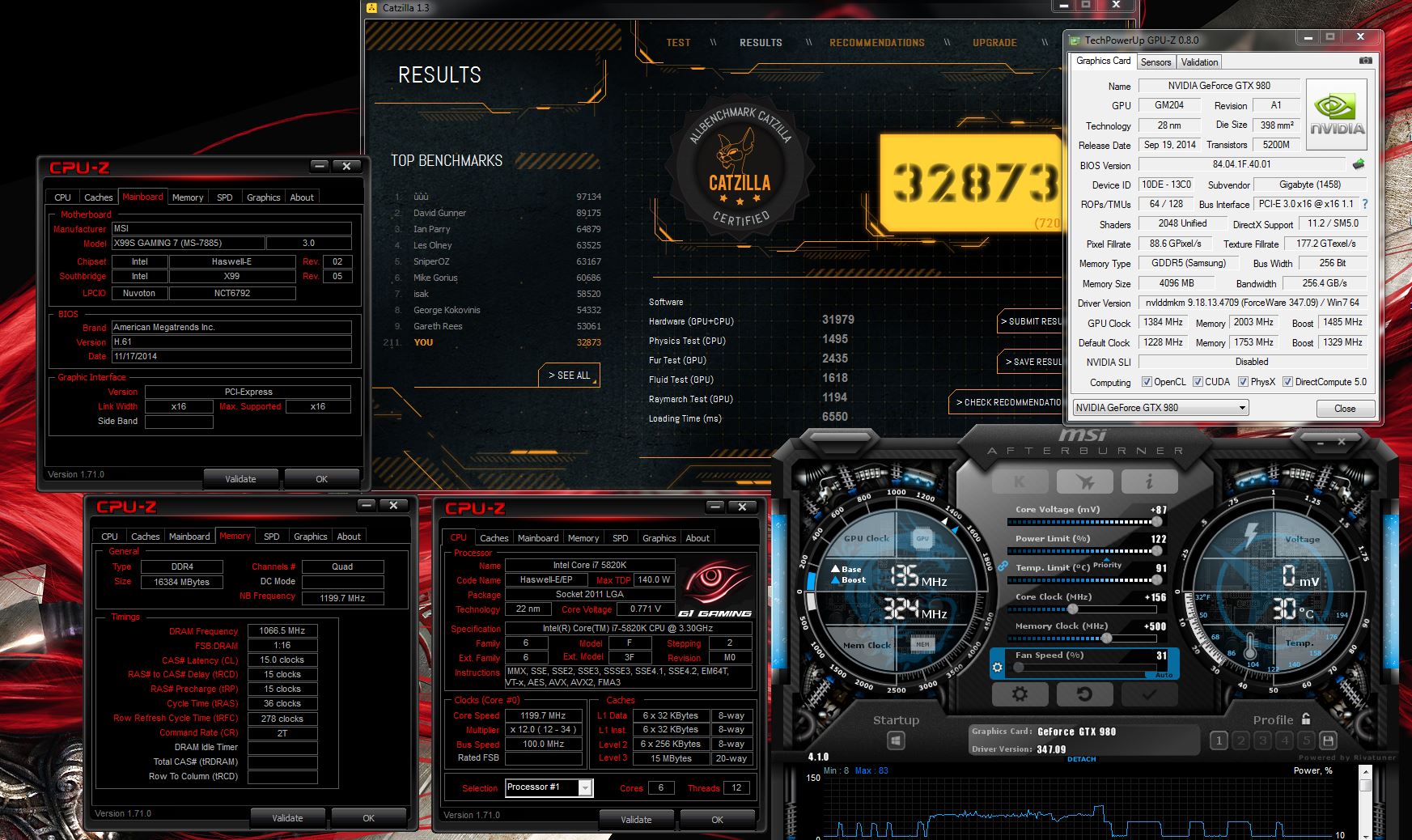This screenshot has width=1412, height=840.
Task: Click DETACH link in Afterburner
Action: (x=1081, y=759)
